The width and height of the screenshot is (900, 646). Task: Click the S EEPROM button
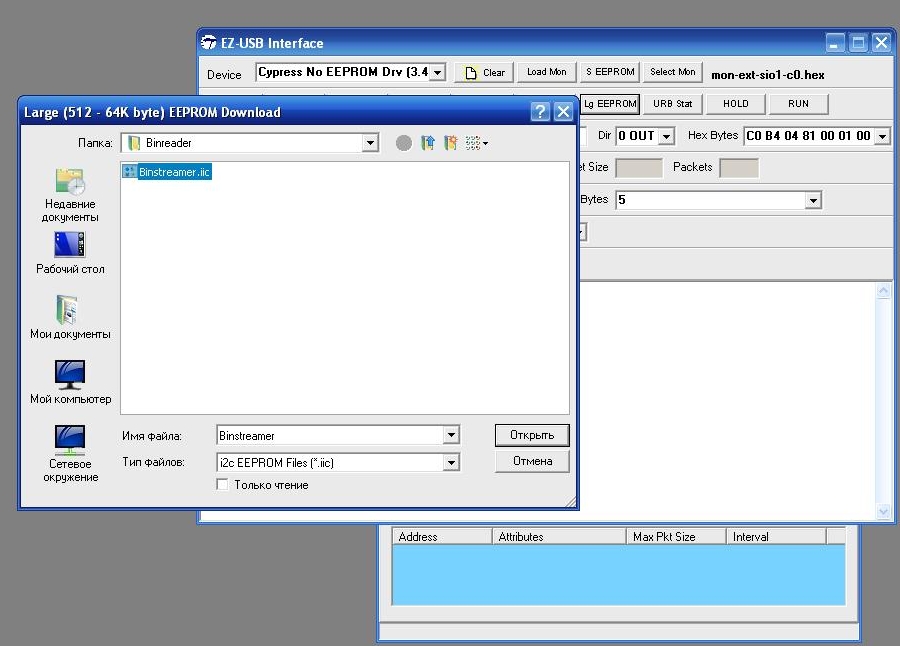(x=610, y=72)
